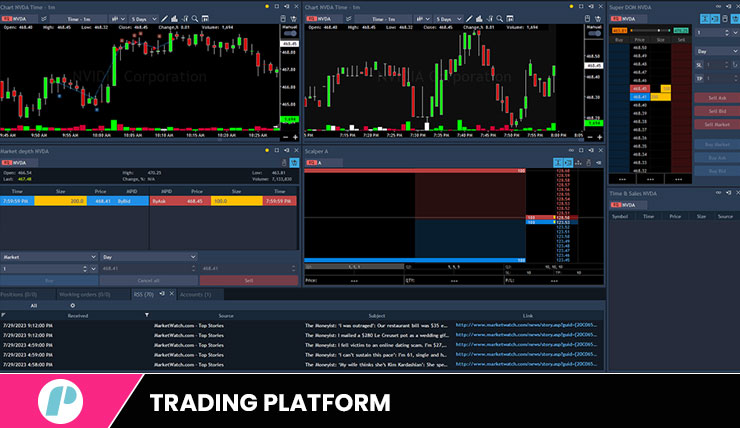The height and width of the screenshot is (428, 740).
Task: Toggle the first blue button in Super DOM toolbar
Action: click(x=705, y=19)
